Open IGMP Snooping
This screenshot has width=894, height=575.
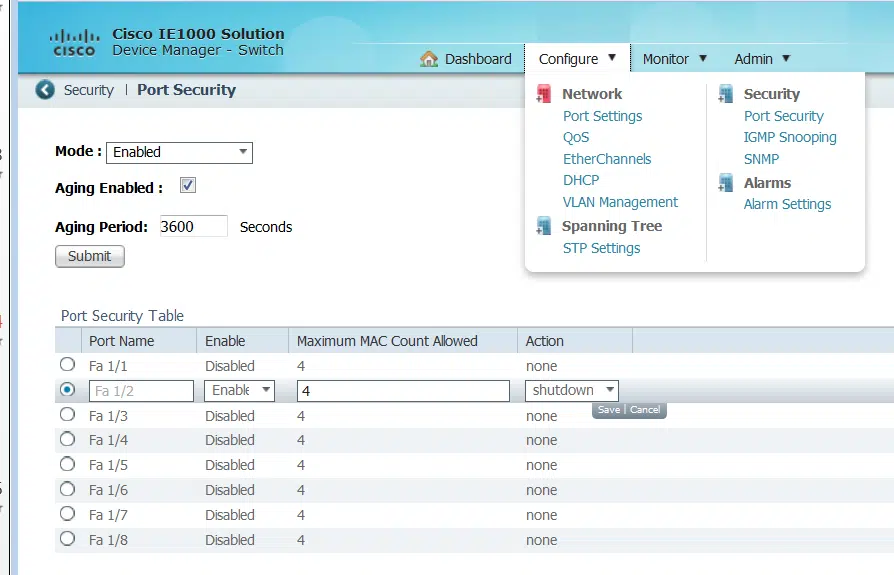[x=790, y=137]
